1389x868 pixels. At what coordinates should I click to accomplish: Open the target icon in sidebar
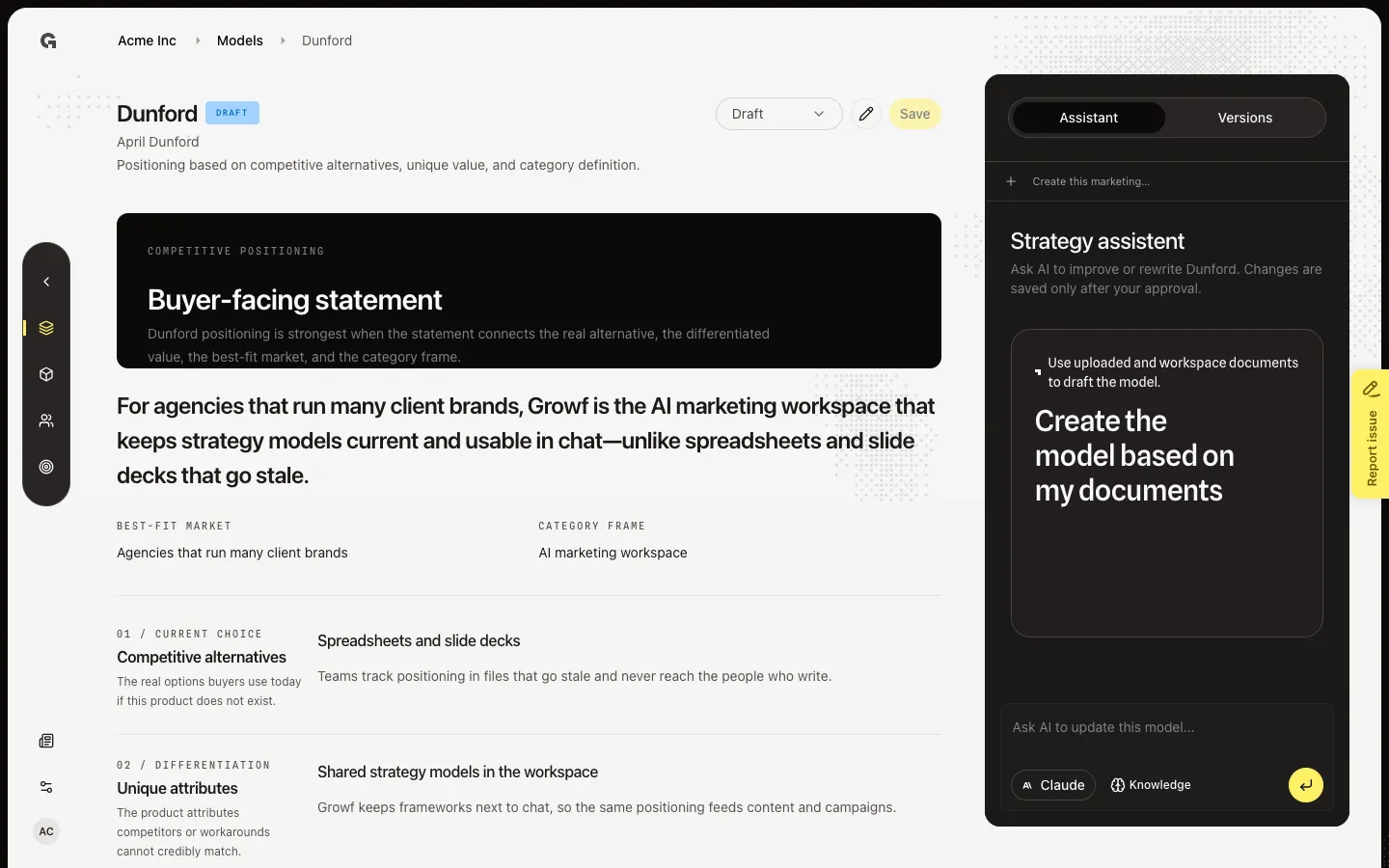46,467
